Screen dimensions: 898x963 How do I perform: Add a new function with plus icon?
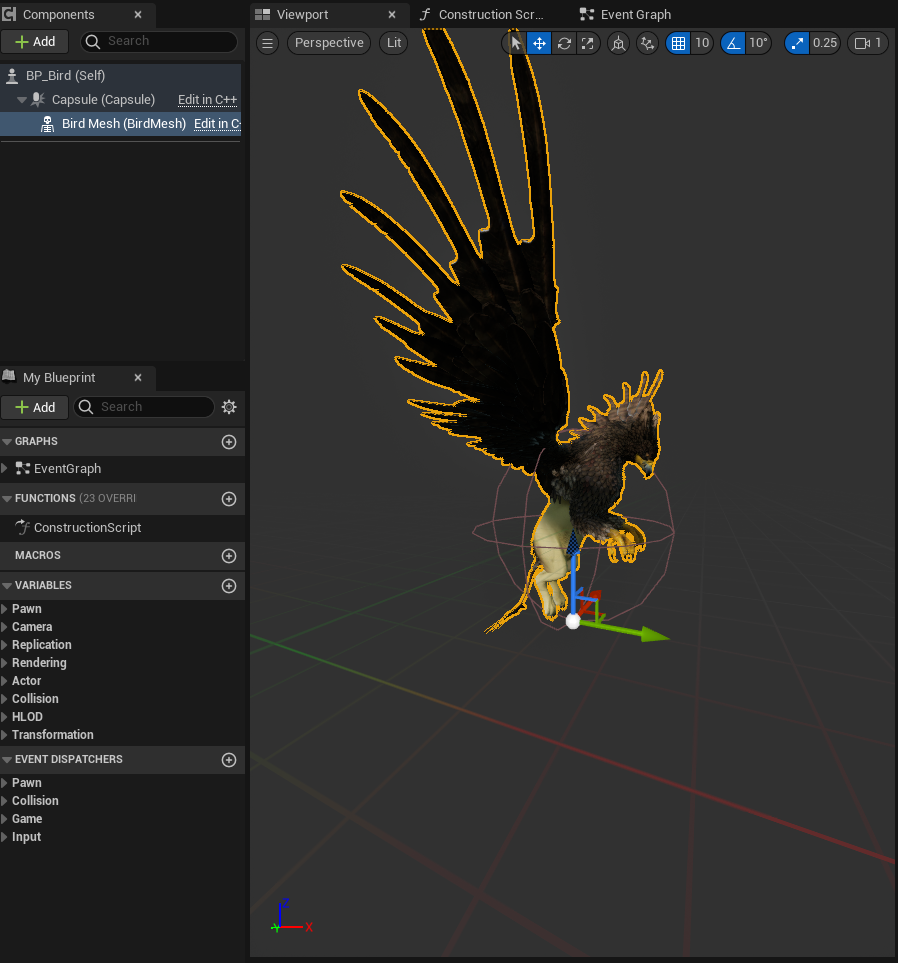[229, 499]
